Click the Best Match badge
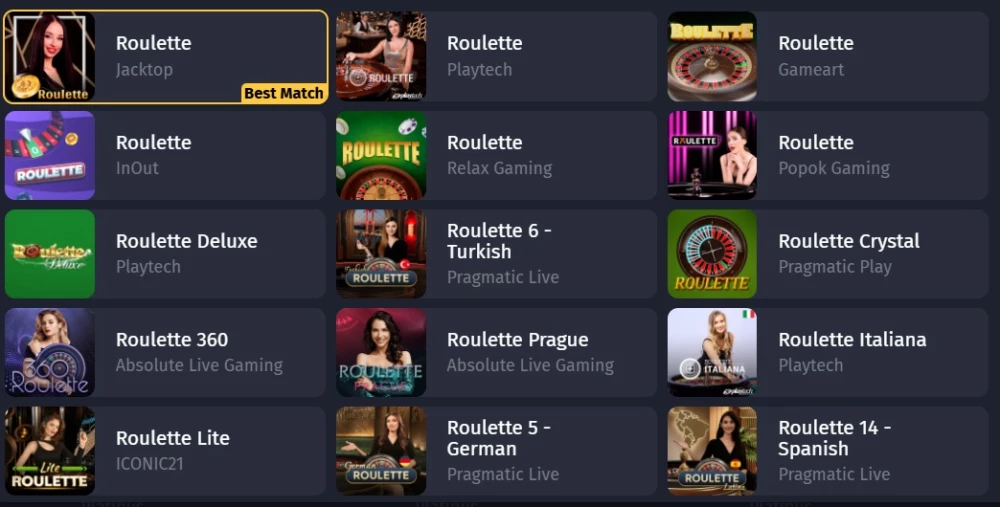The height and width of the screenshot is (507, 1000). tap(284, 93)
